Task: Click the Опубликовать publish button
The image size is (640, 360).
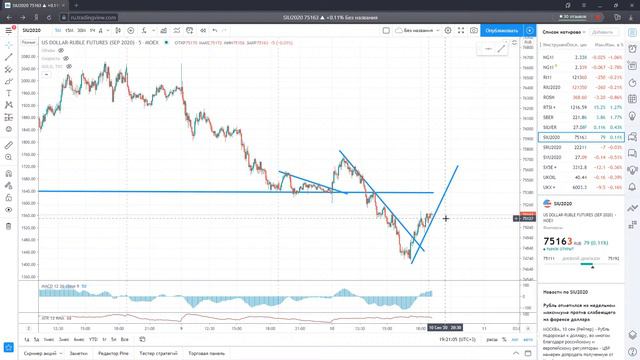Action: pyautogui.click(x=502, y=31)
